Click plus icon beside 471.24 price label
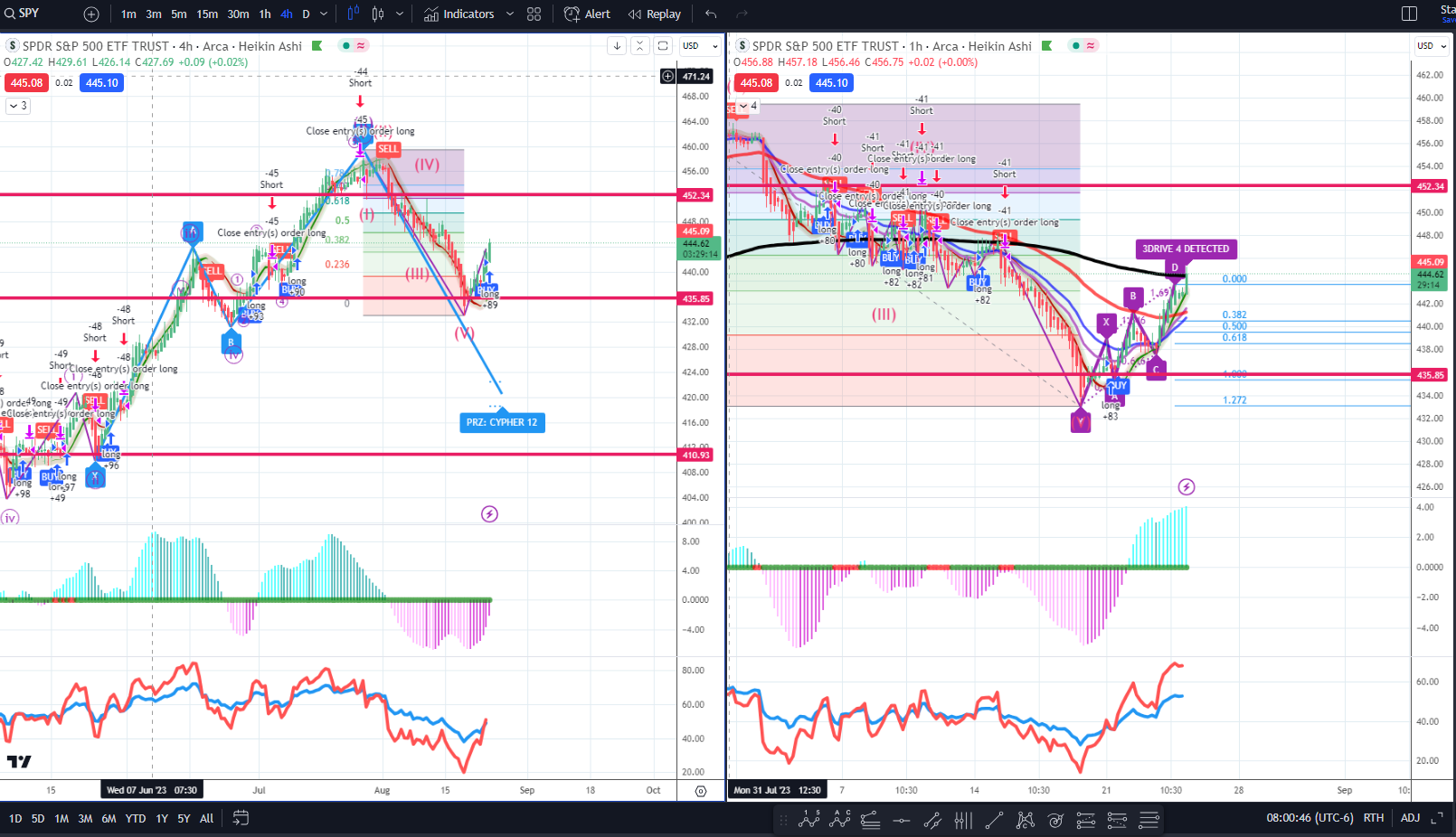The image size is (1456, 837). pos(667,76)
